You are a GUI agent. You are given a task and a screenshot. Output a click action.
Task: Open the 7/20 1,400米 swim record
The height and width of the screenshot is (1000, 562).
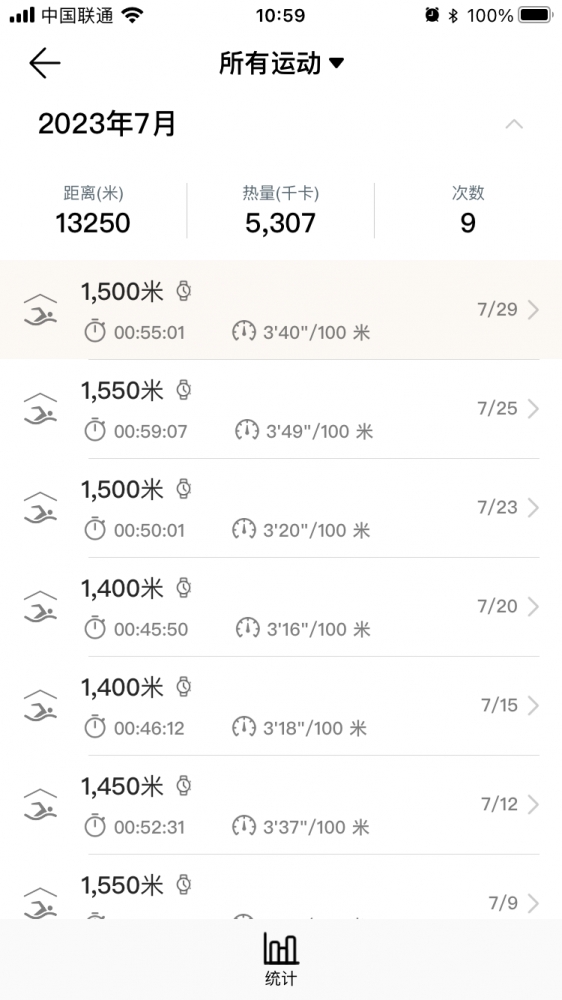click(x=281, y=607)
